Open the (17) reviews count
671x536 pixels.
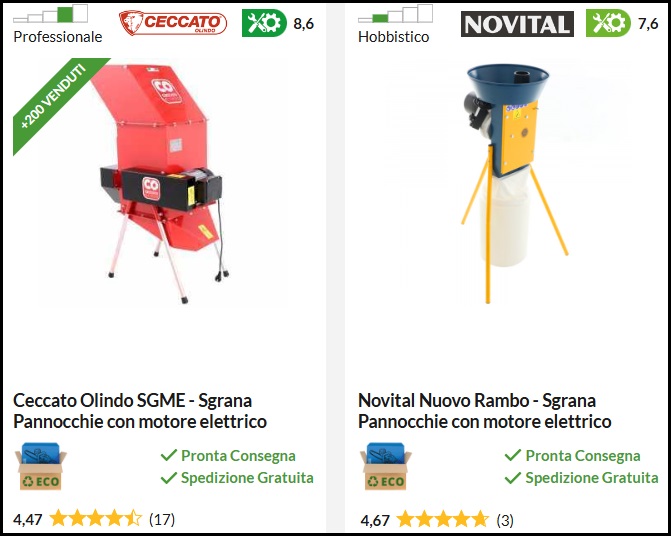[x=162, y=519]
